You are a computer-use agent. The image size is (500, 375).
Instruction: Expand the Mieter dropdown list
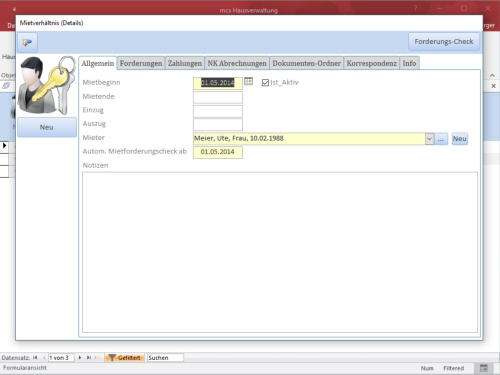click(x=429, y=139)
